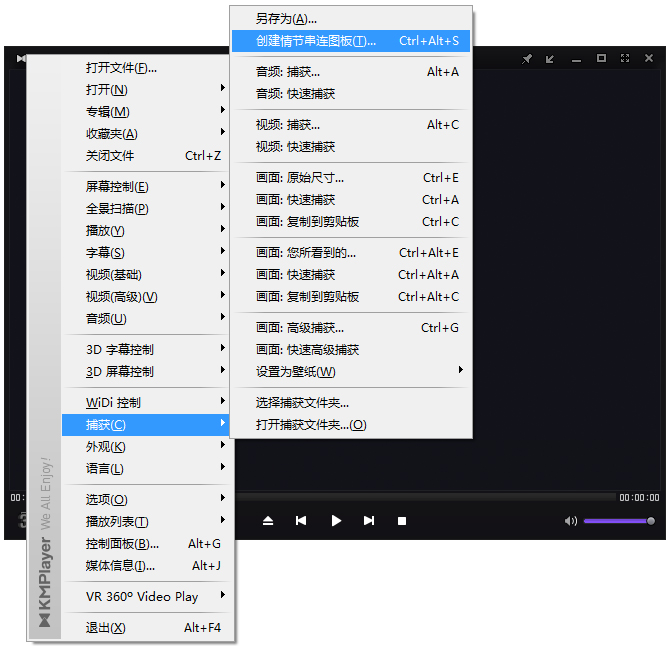Select 音频: 捕获... entry

click(x=351, y=72)
